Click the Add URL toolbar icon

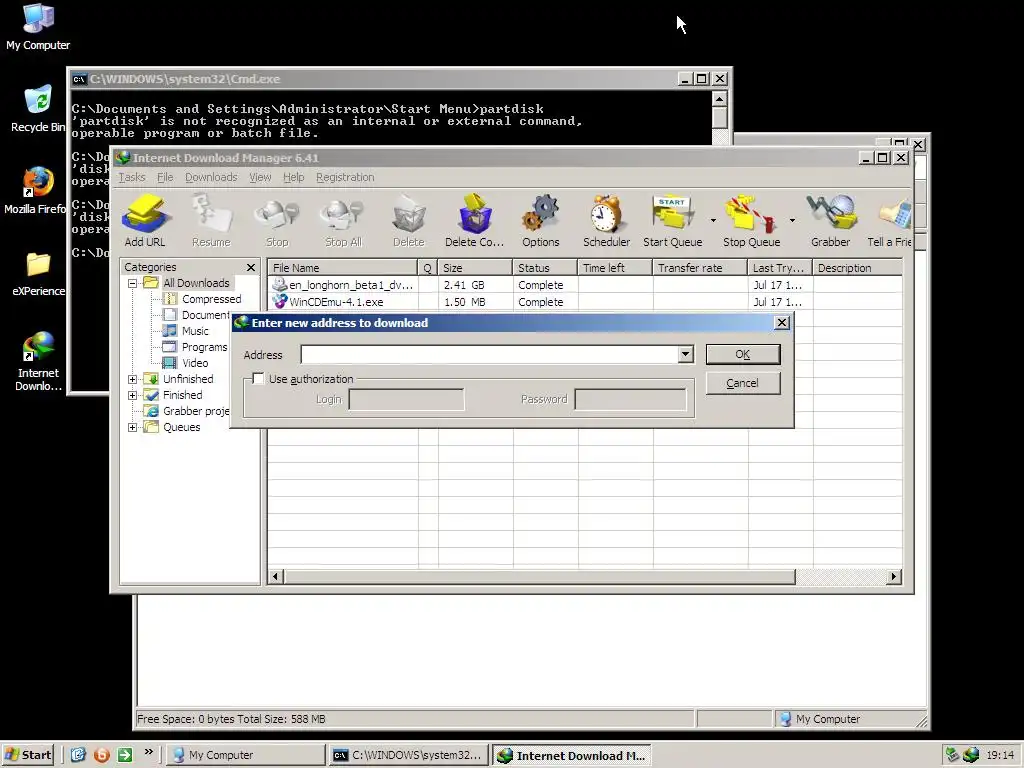[x=145, y=220]
